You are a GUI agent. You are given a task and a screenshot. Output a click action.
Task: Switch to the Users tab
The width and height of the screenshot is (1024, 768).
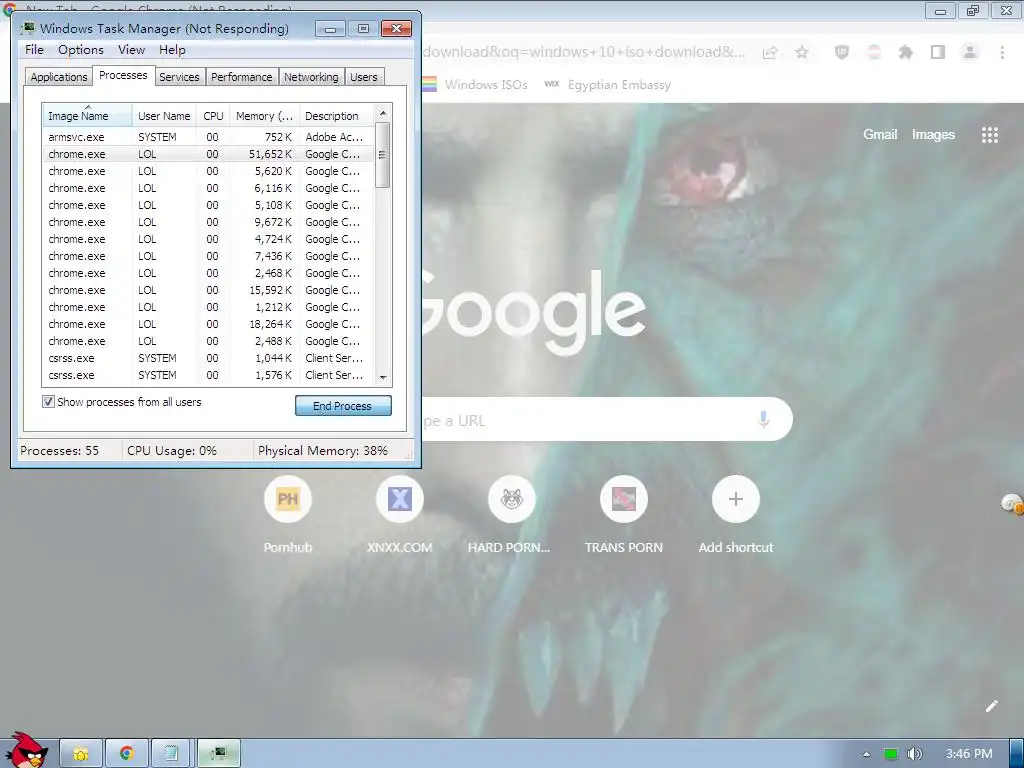[364, 77]
